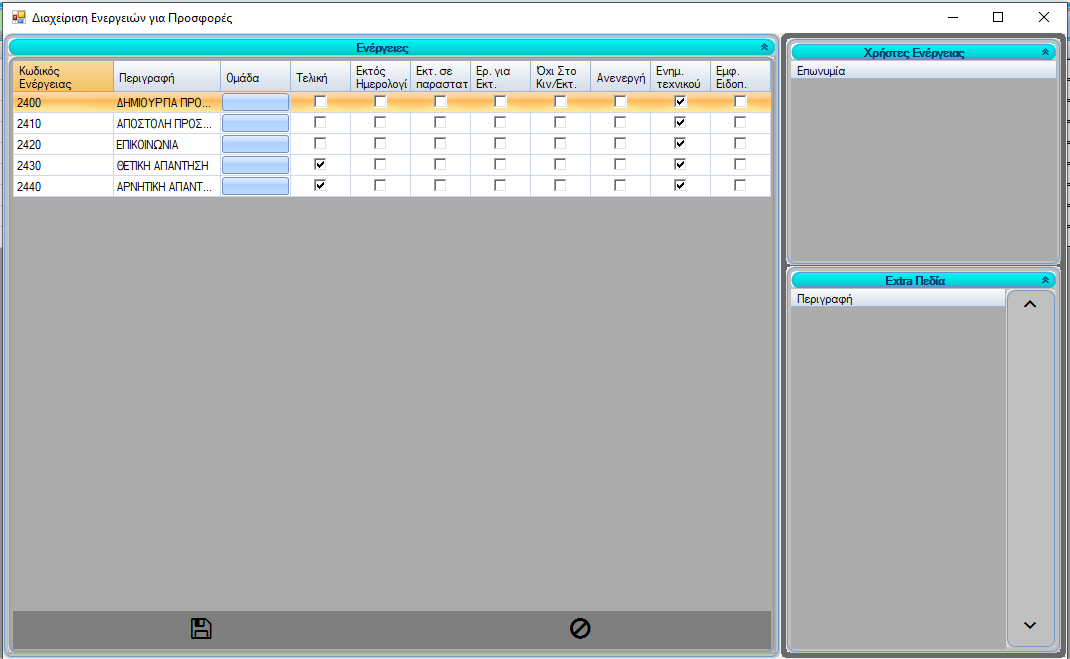Open Ομάδα dropdown for row 2400
Viewport: 1070px width, 659px height.
pos(255,102)
